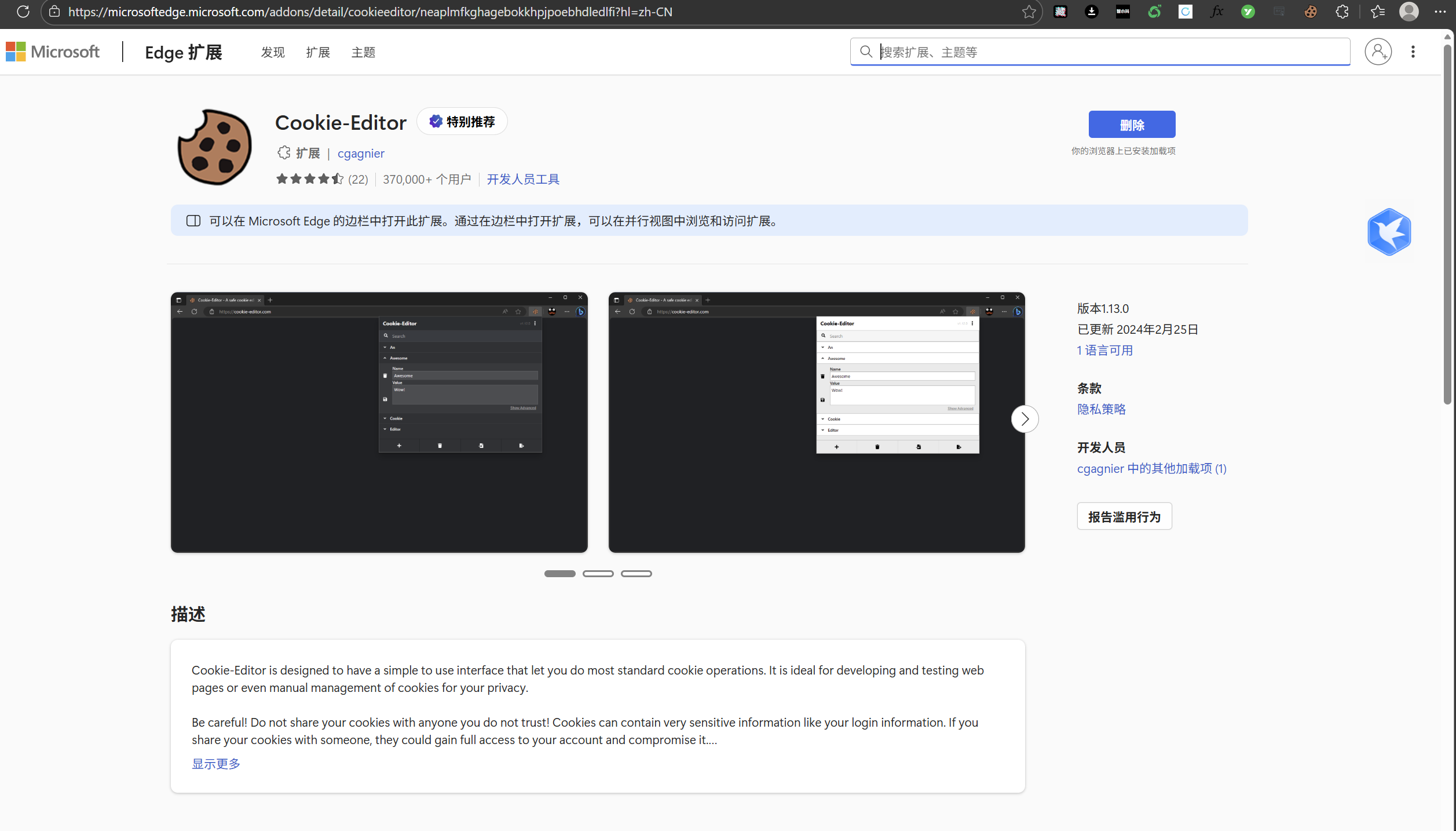Open the browser Settings and more menu
1456x831 pixels.
point(1440,12)
